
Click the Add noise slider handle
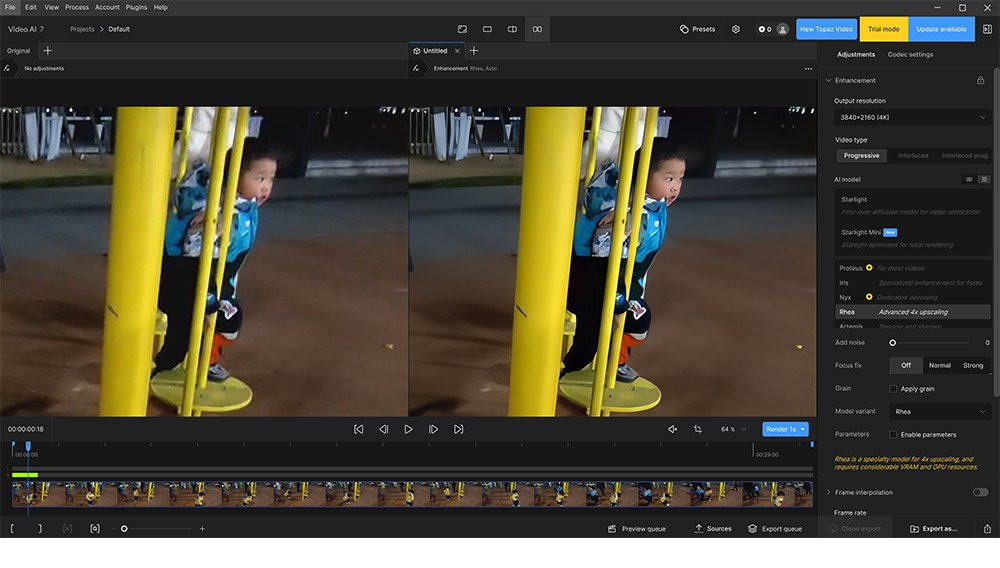[893, 343]
